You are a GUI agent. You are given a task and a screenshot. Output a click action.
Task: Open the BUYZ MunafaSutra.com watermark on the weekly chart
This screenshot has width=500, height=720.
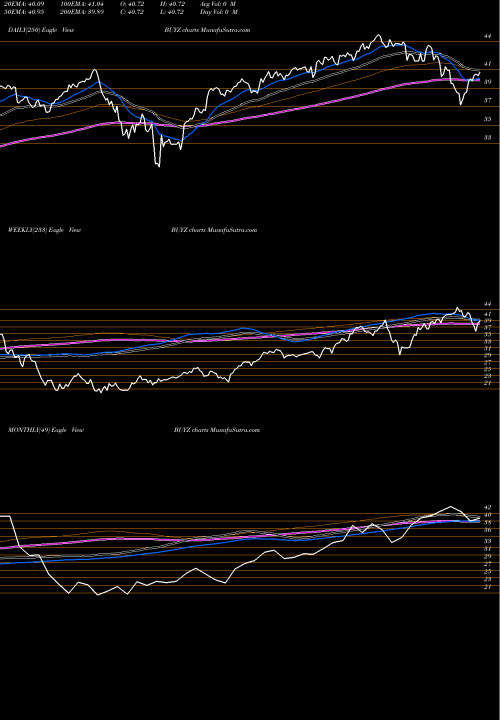pos(214,230)
